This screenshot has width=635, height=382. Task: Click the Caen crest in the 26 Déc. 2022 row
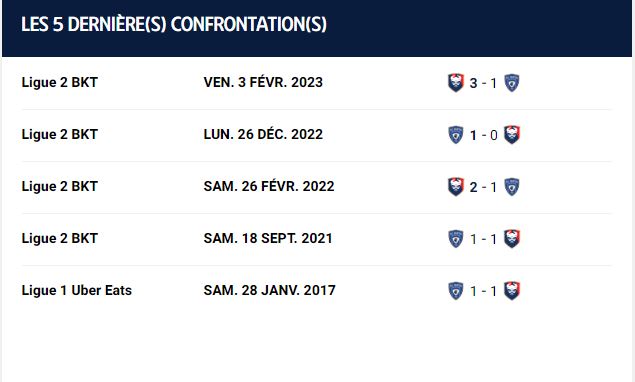(x=512, y=135)
